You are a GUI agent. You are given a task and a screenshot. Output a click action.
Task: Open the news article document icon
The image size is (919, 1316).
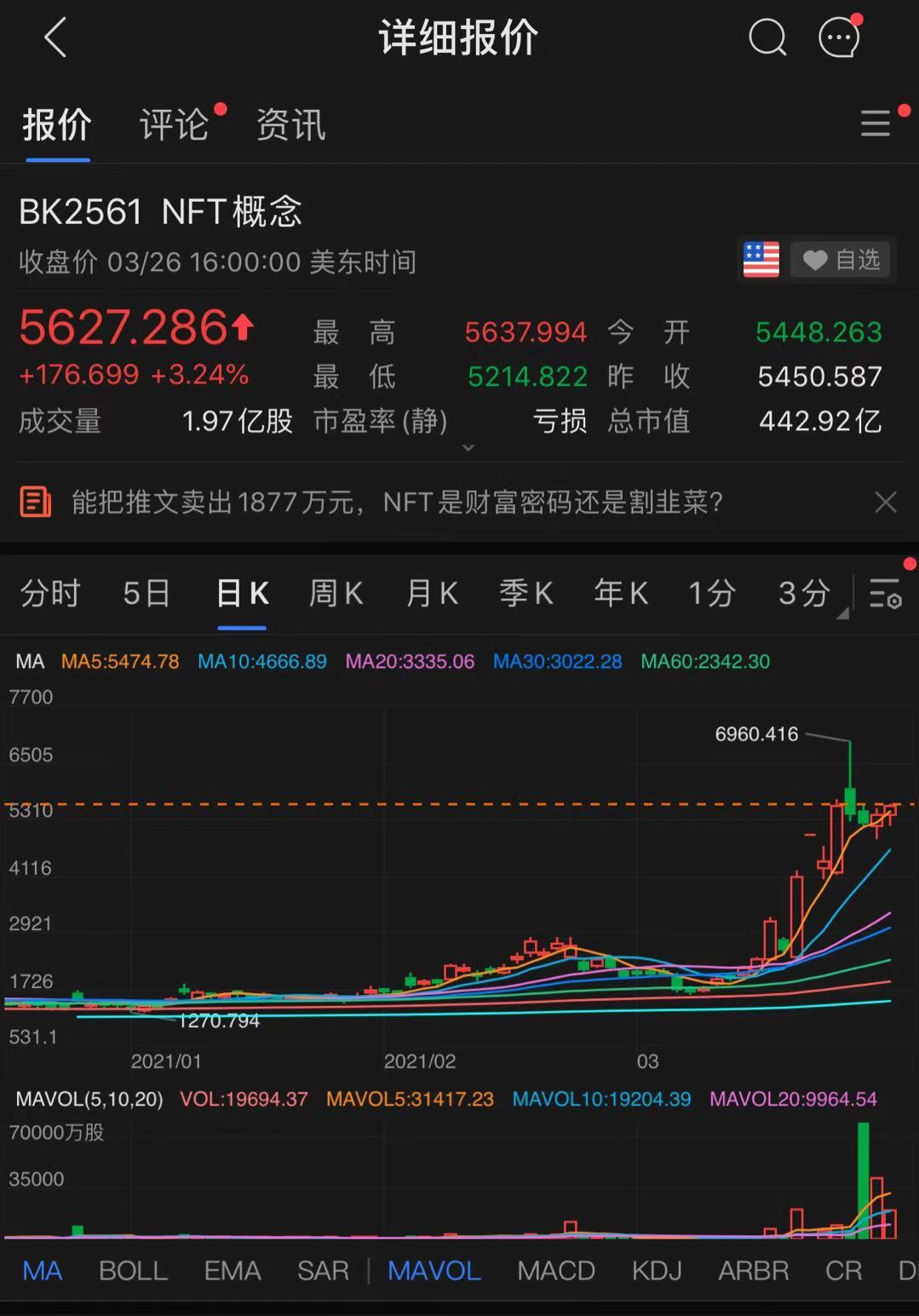click(x=36, y=503)
